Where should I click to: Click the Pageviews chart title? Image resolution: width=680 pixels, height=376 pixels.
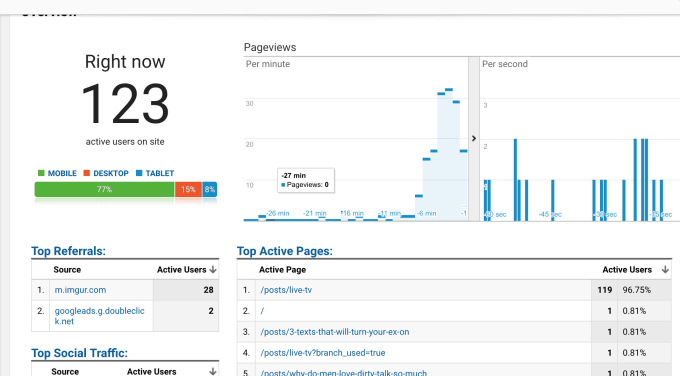(270, 47)
